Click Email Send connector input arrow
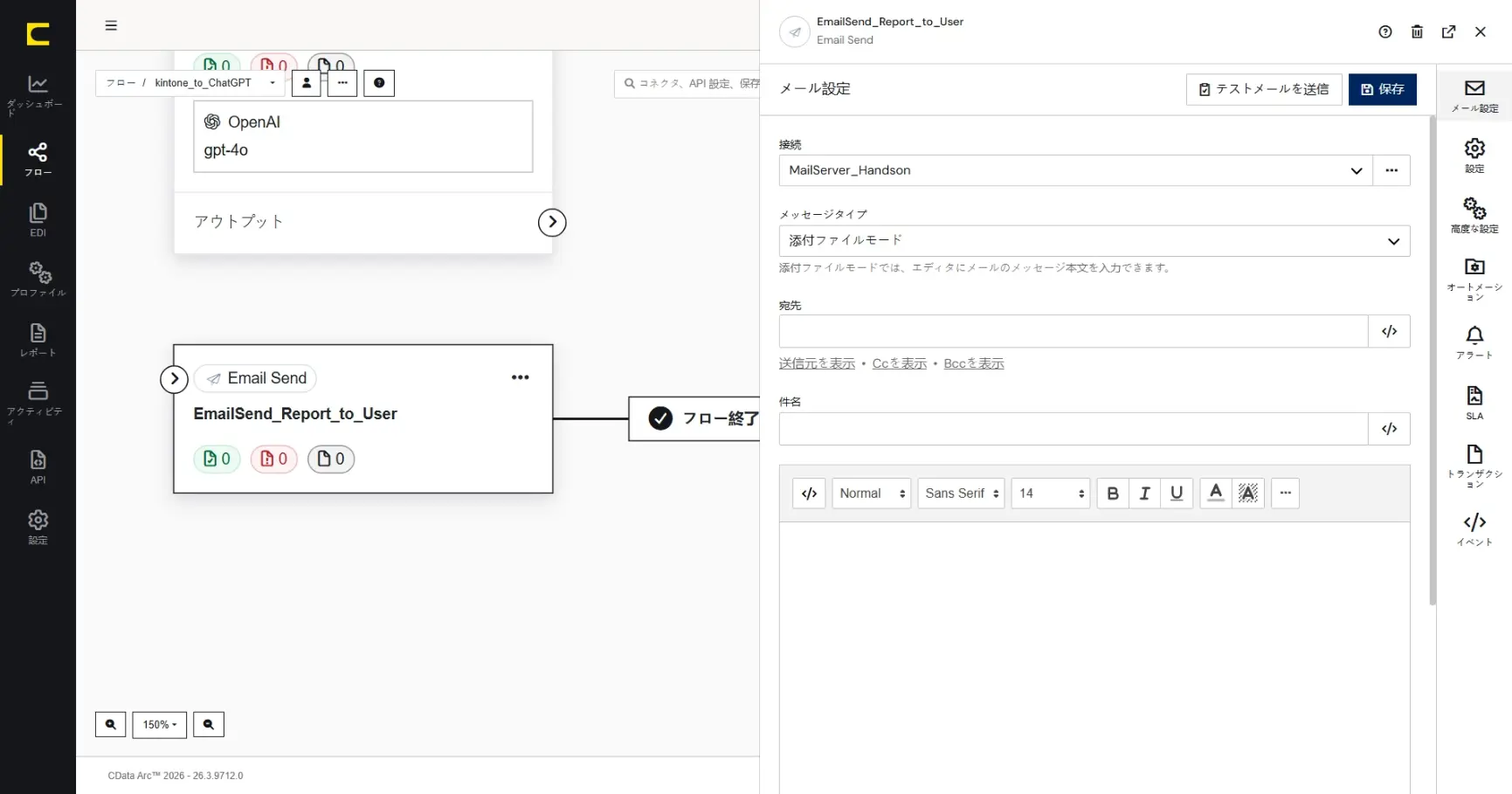The image size is (1512, 794). tap(175, 379)
